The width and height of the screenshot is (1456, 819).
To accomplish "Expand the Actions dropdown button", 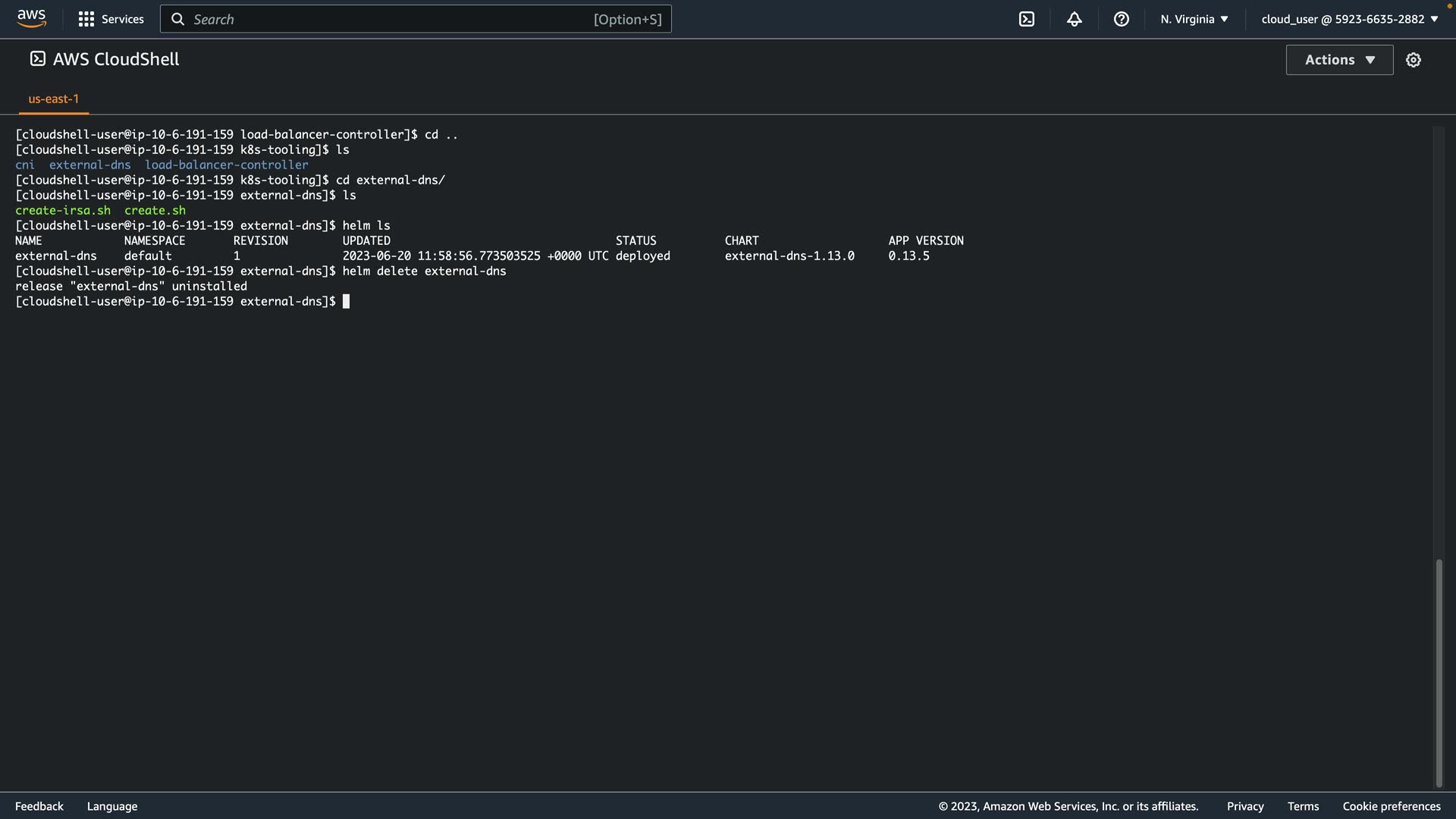I will [1339, 60].
